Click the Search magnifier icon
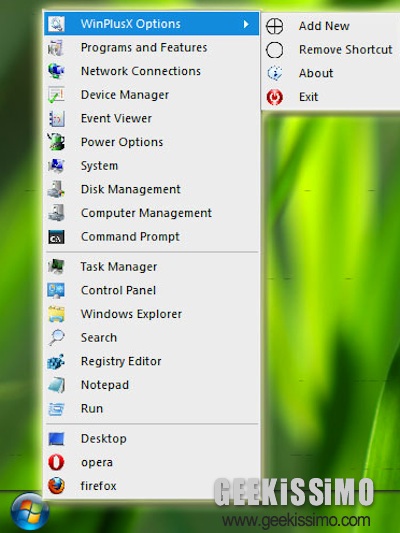Screen dimensions: 400x533 (56, 338)
